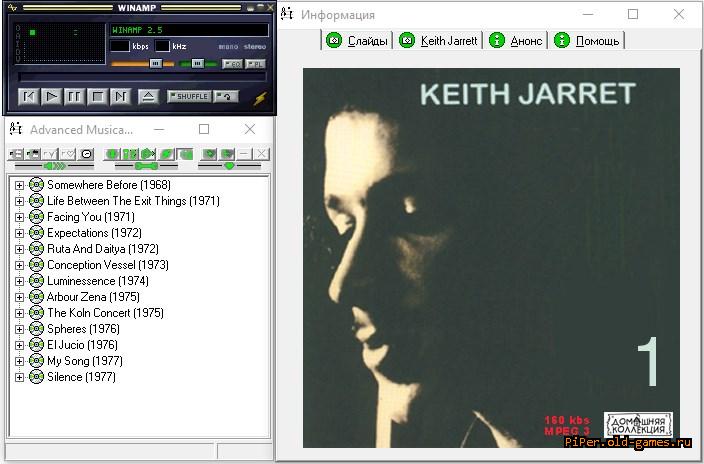
Task: Close the Winamp player window
Action: 270,8
